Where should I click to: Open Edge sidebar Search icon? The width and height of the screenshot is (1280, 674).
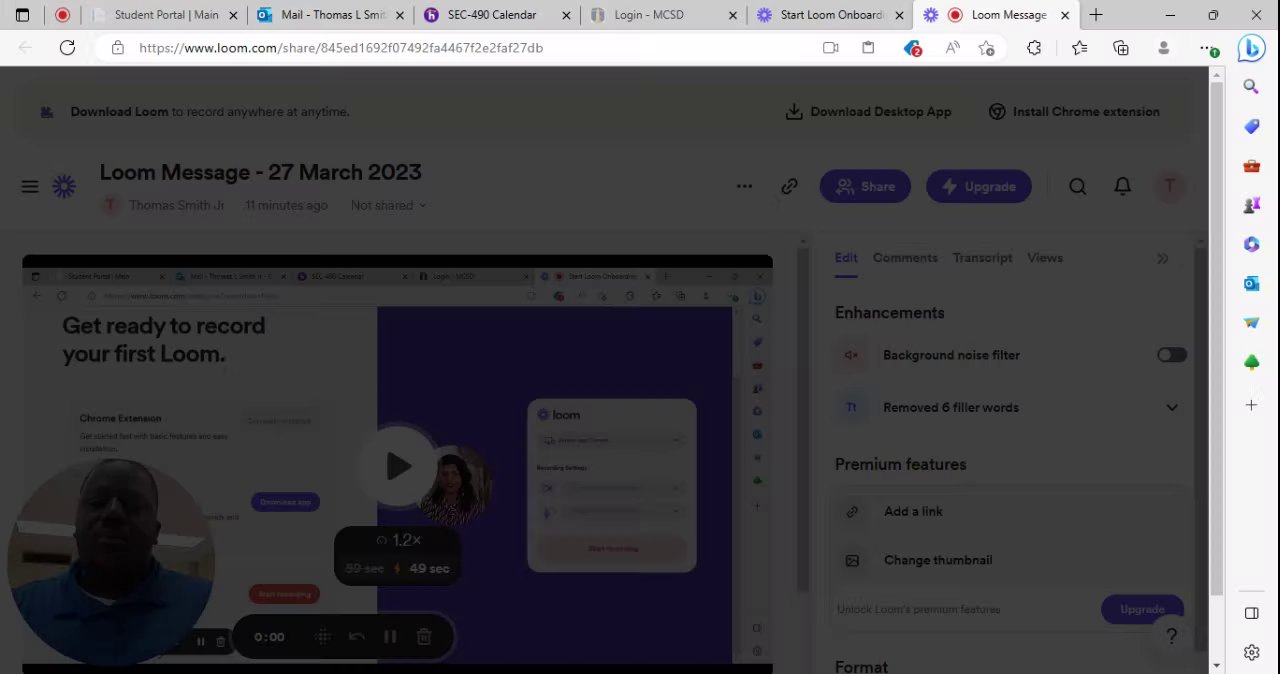(1251, 87)
